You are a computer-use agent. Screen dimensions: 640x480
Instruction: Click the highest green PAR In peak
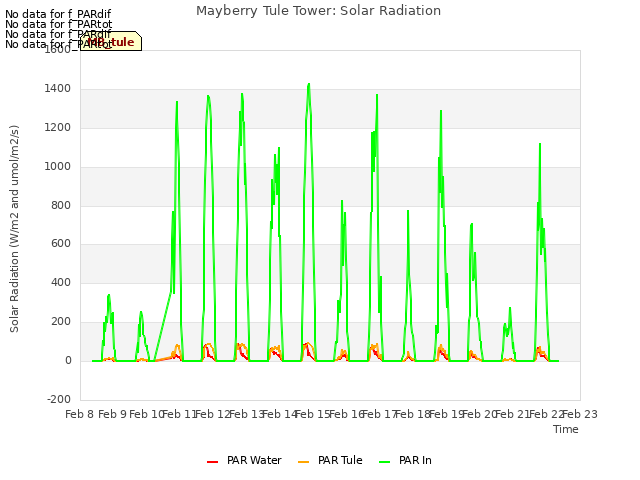[x=309, y=84]
